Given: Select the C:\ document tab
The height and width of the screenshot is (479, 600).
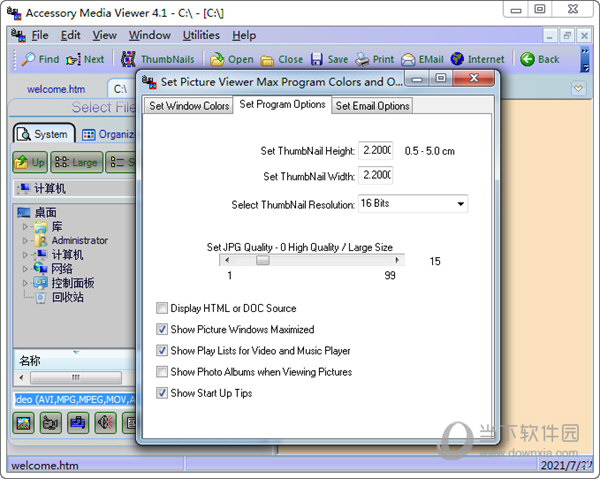Looking at the screenshot, I should pyautogui.click(x=121, y=89).
